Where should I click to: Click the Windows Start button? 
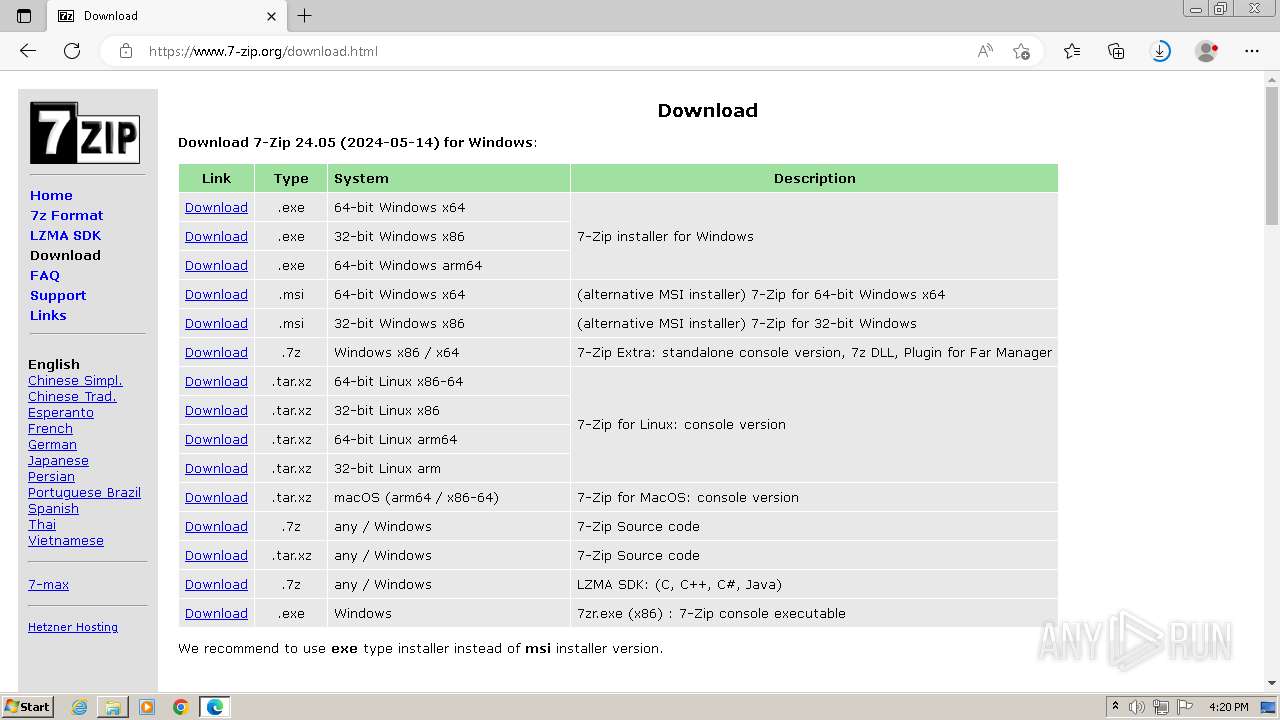tap(28, 707)
